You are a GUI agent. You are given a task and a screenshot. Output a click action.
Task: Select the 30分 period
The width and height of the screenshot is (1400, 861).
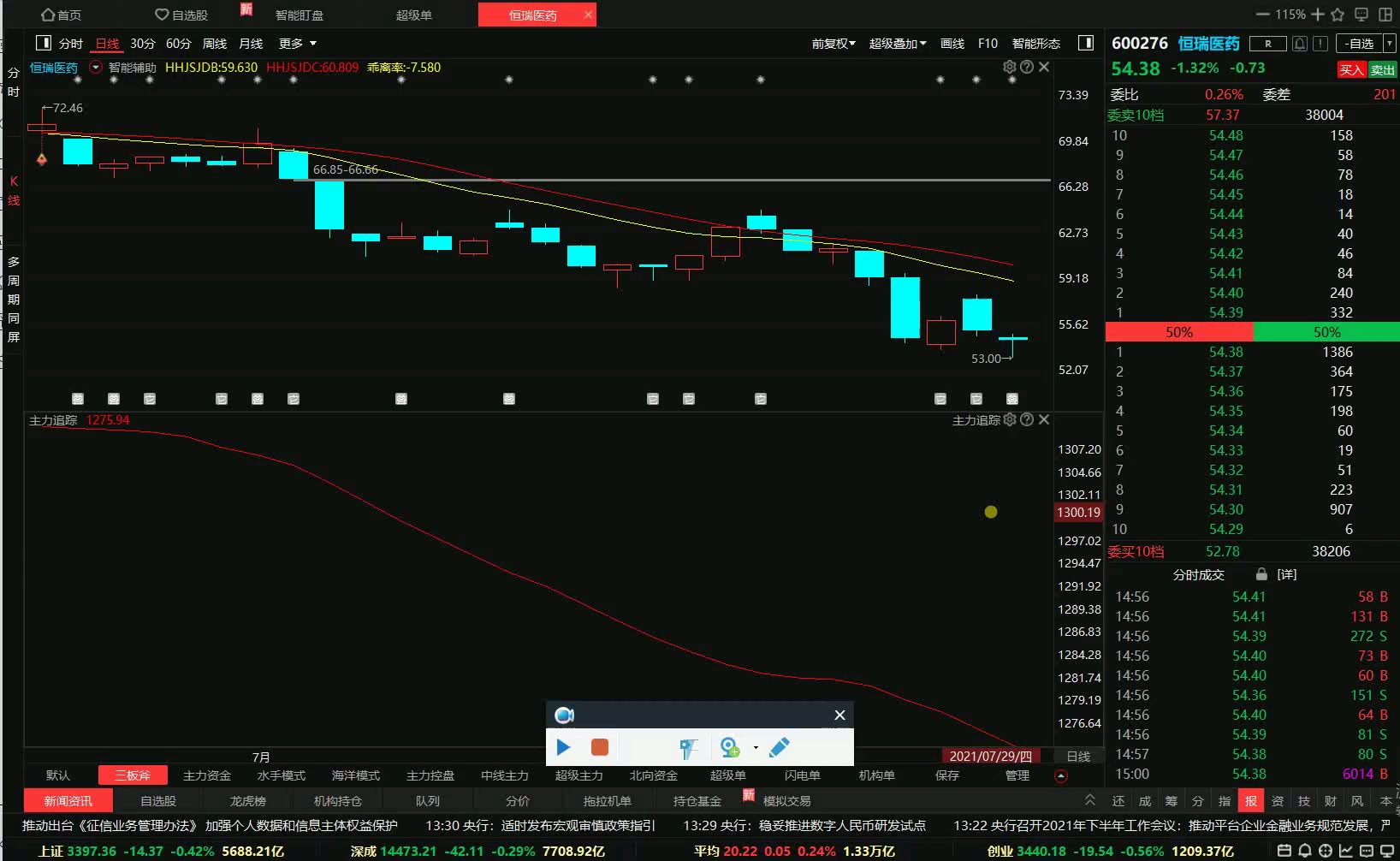click(143, 44)
